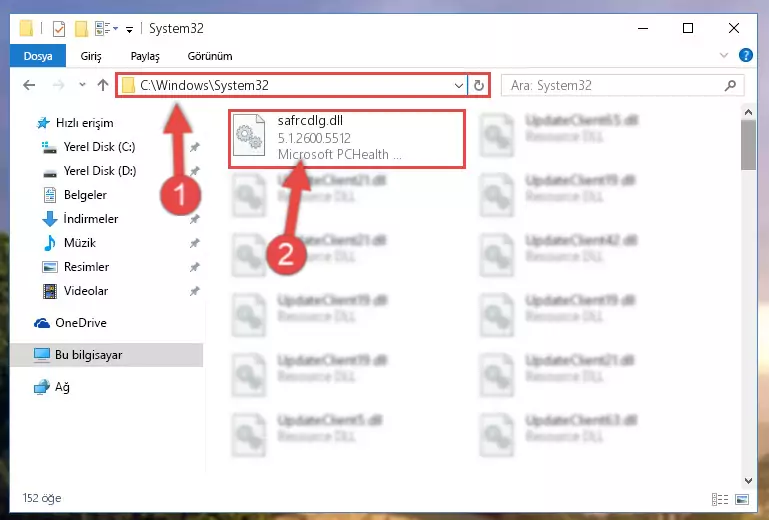769x520 pixels.
Task: Click the version text 5.1.2600.5512
Action: pyautogui.click(x=314, y=138)
